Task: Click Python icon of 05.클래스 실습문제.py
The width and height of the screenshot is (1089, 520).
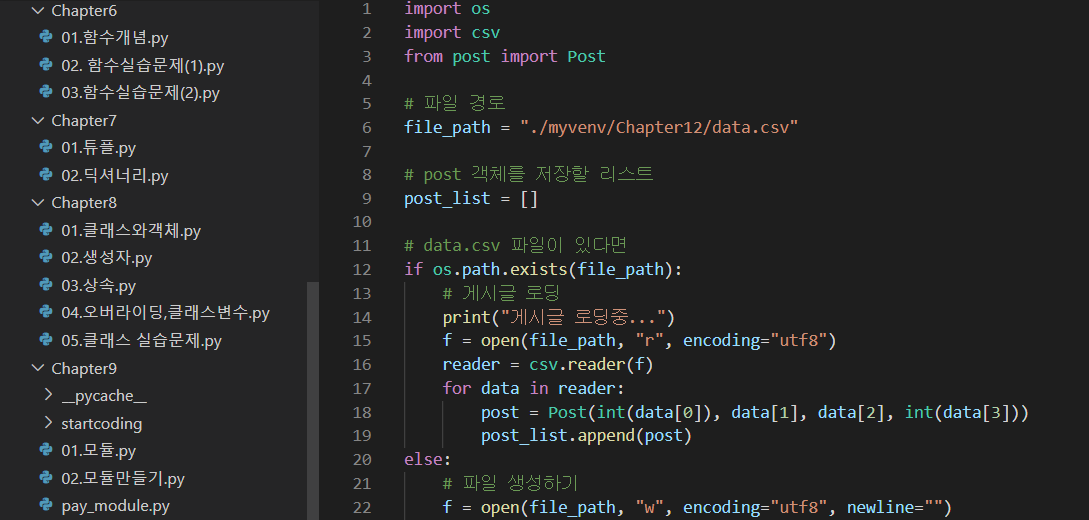Action: (x=47, y=340)
